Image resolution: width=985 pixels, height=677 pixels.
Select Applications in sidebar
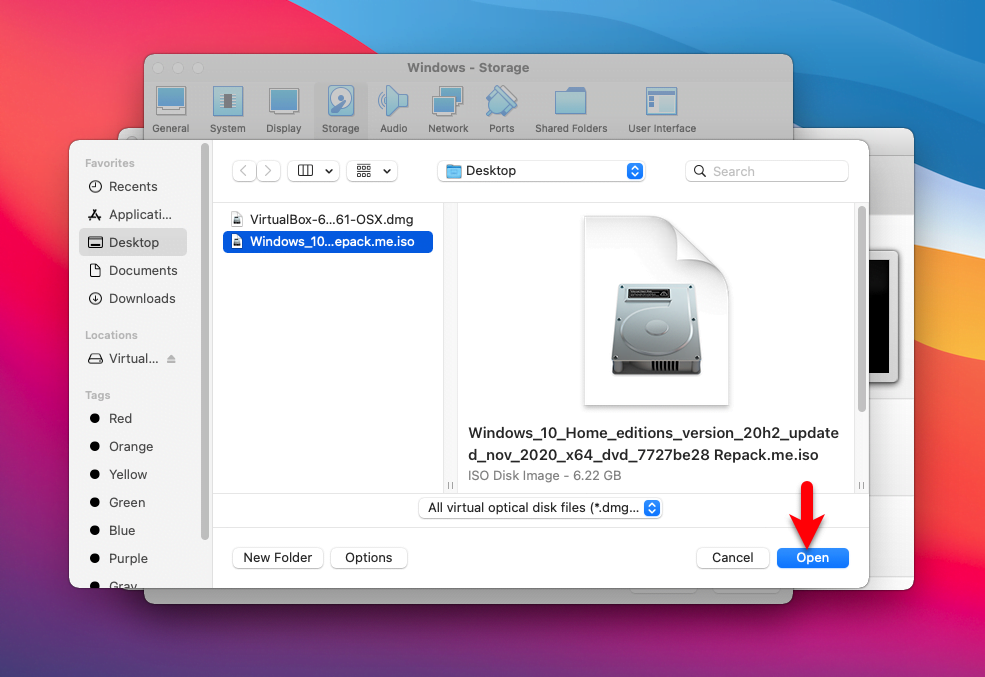pos(133,215)
